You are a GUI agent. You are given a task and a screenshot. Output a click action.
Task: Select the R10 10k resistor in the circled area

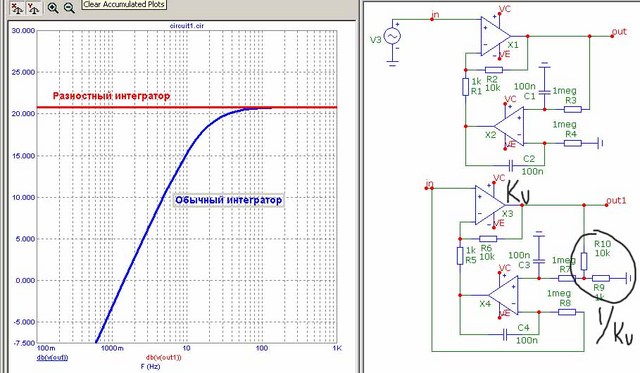(x=584, y=261)
